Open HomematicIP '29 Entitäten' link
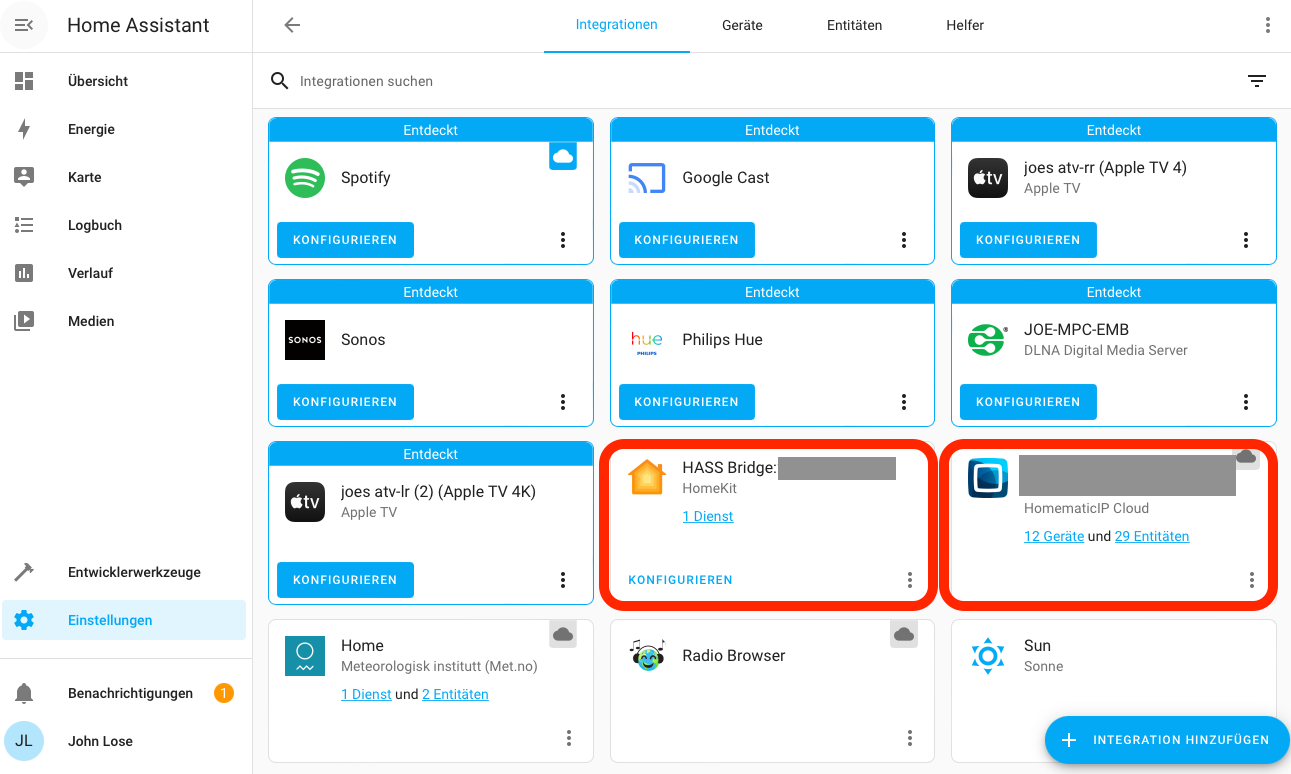 pyautogui.click(x=1152, y=536)
